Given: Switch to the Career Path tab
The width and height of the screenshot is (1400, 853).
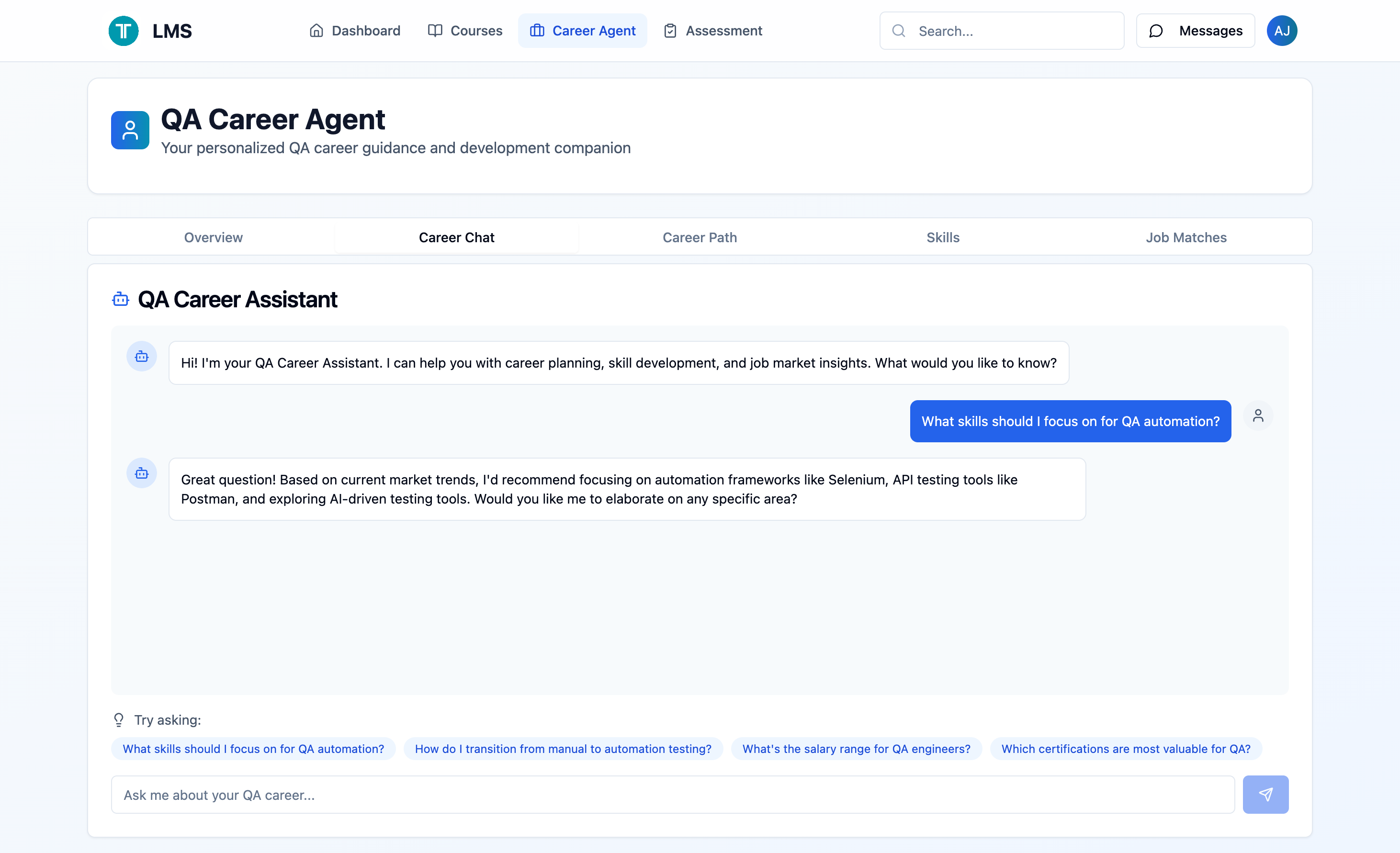Looking at the screenshot, I should click(x=700, y=237).
